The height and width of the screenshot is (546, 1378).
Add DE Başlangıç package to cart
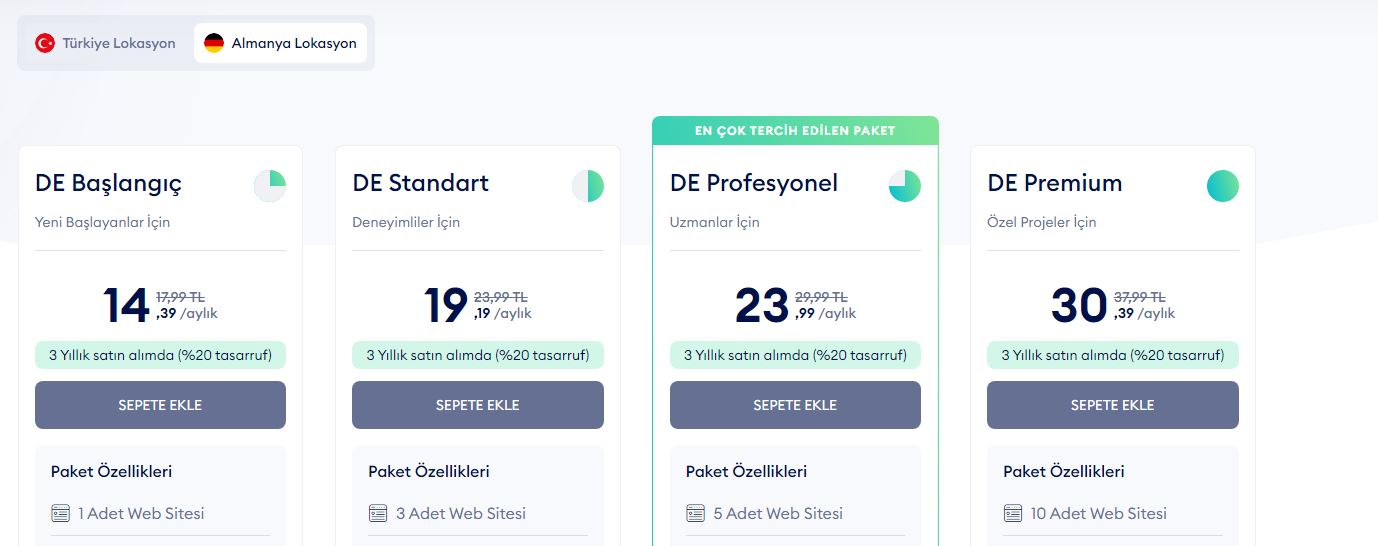click(160, 405)
